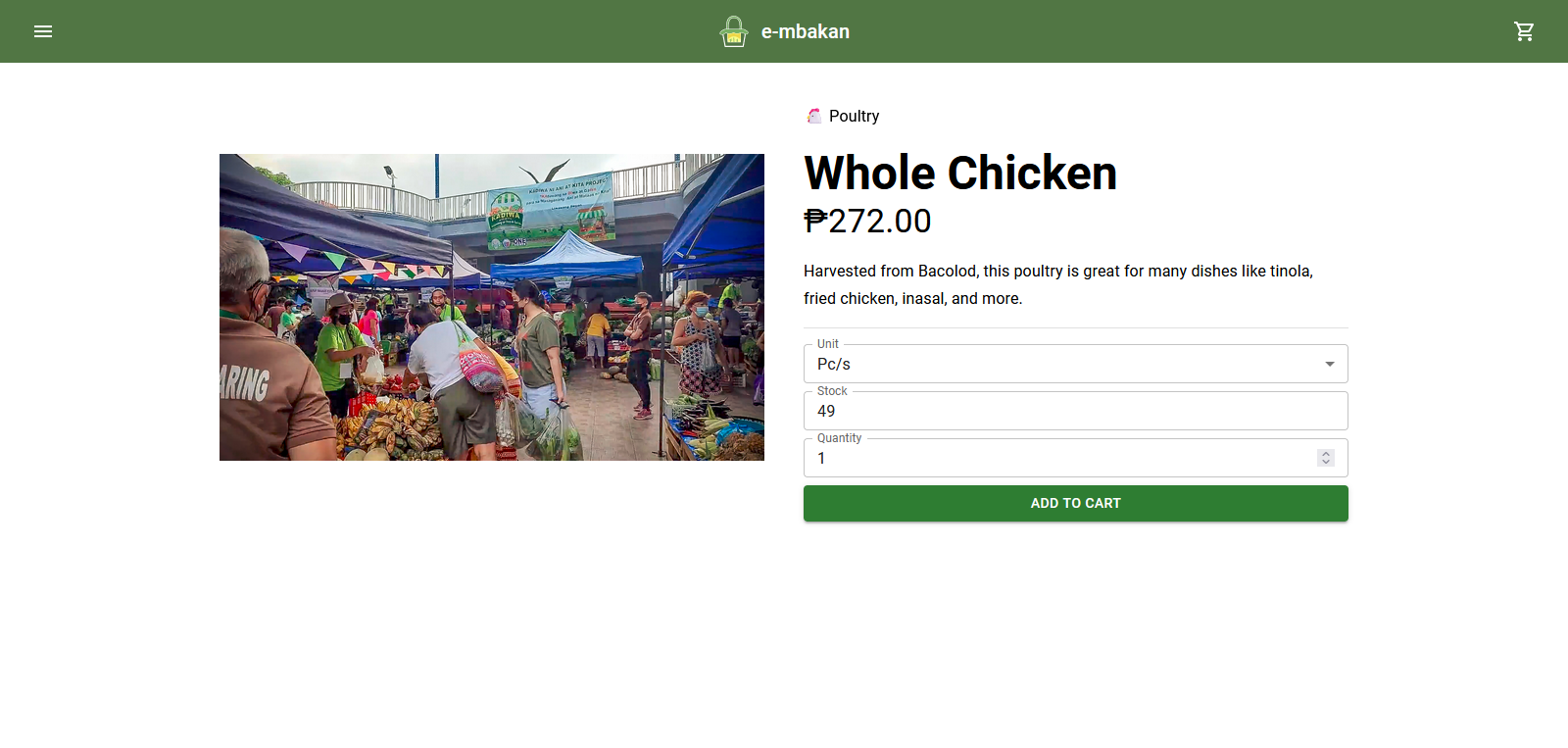Adjust quantity using the stepper control
Viewport: 1568px width, 748px height.
click(x=1325, y=457)
